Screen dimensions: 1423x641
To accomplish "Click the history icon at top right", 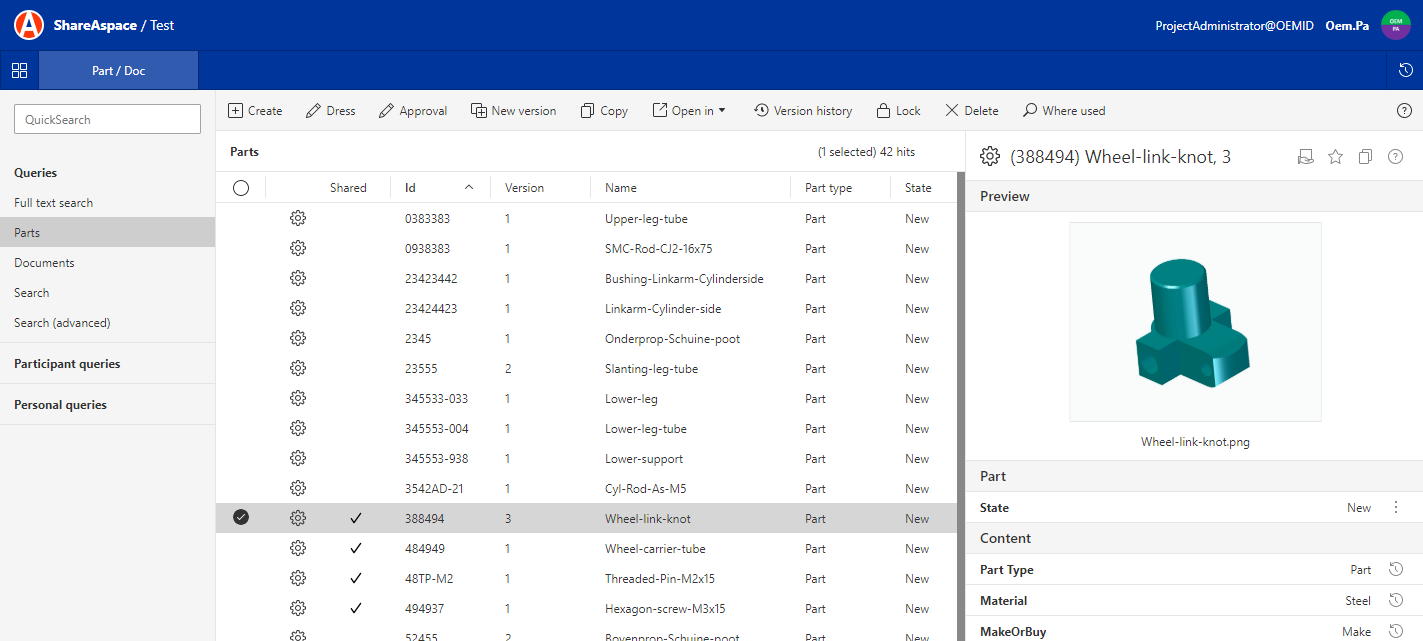I will (x=1406, y=70).
